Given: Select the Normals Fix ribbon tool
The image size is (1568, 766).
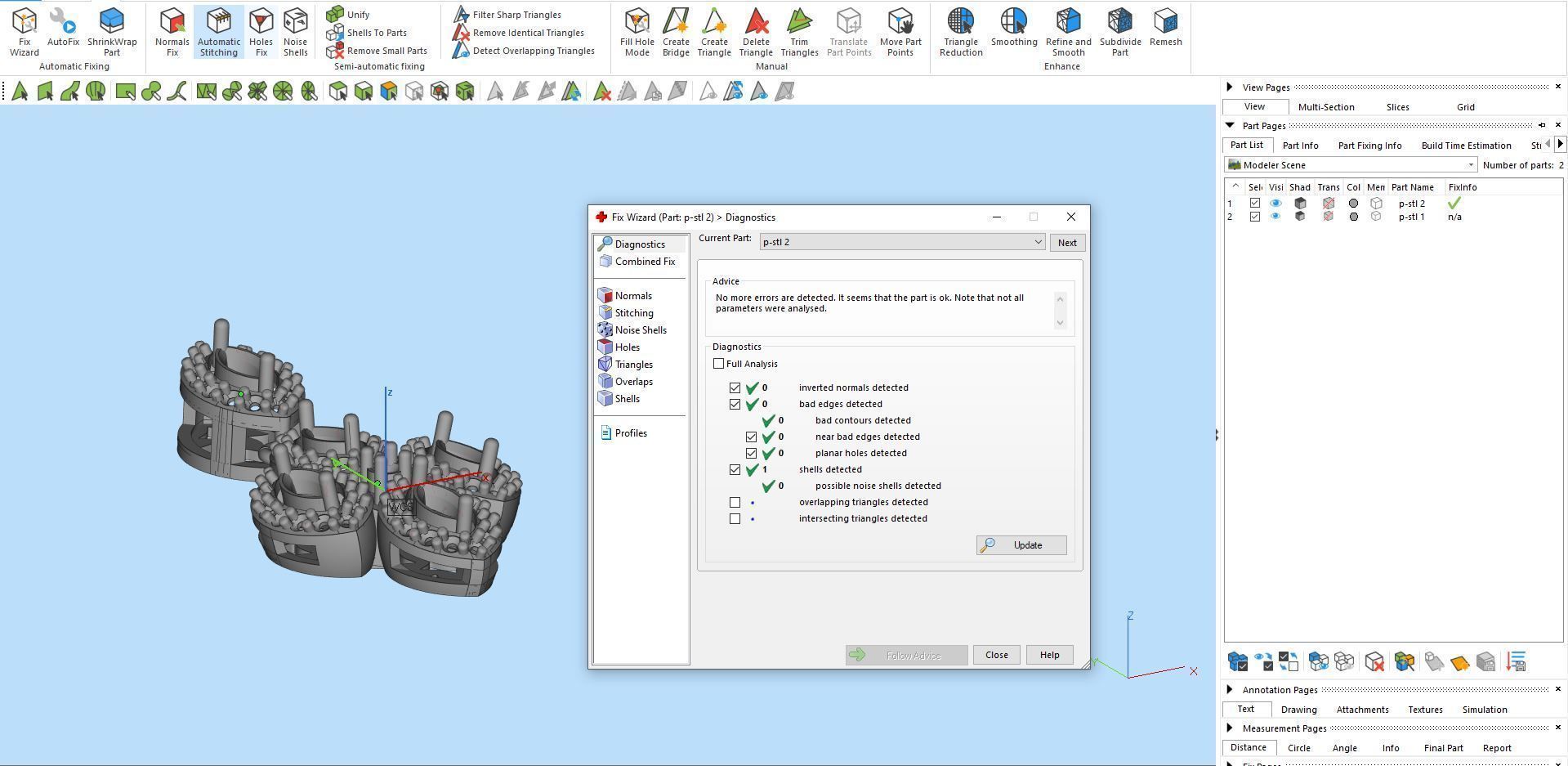Looking at the screenshot, I should [172, 32].
